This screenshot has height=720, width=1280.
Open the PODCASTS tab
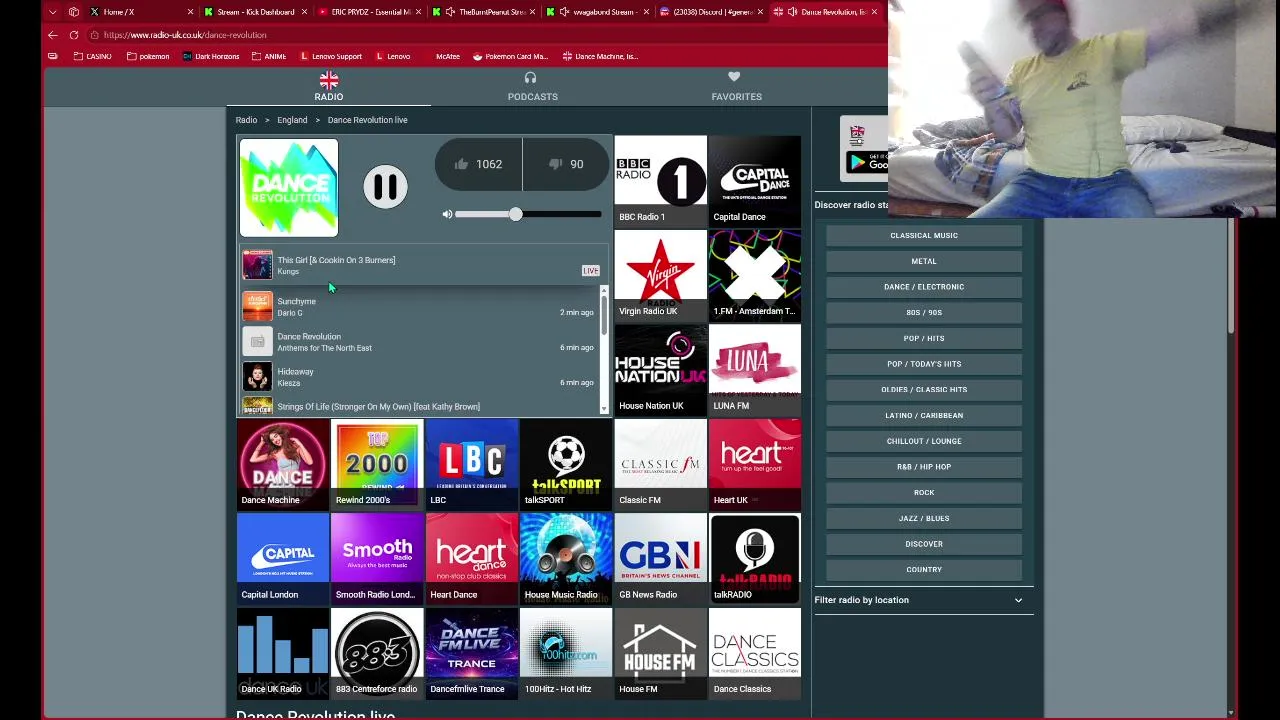click(x=532, y=86)
